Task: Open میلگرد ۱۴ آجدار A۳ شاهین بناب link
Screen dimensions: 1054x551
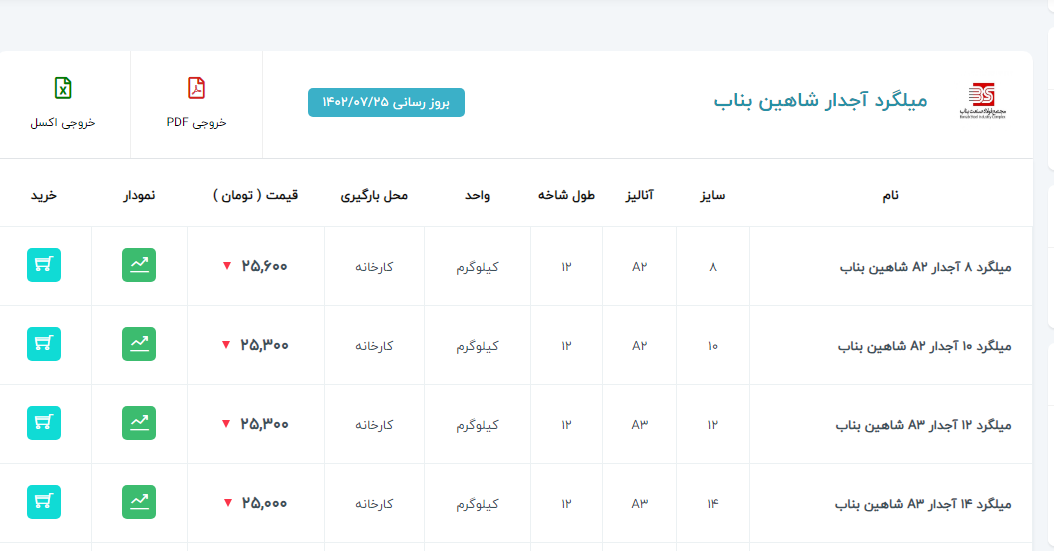Action: (925, 504)
